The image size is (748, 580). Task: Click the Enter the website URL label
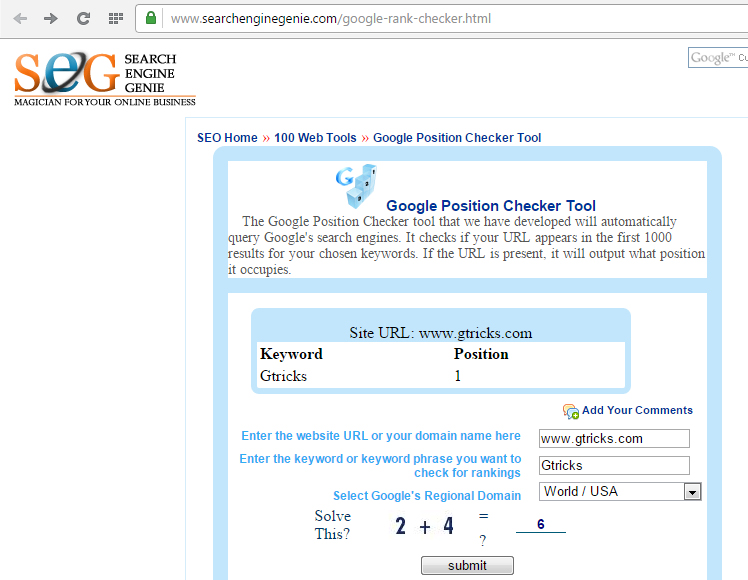[381, 435]
